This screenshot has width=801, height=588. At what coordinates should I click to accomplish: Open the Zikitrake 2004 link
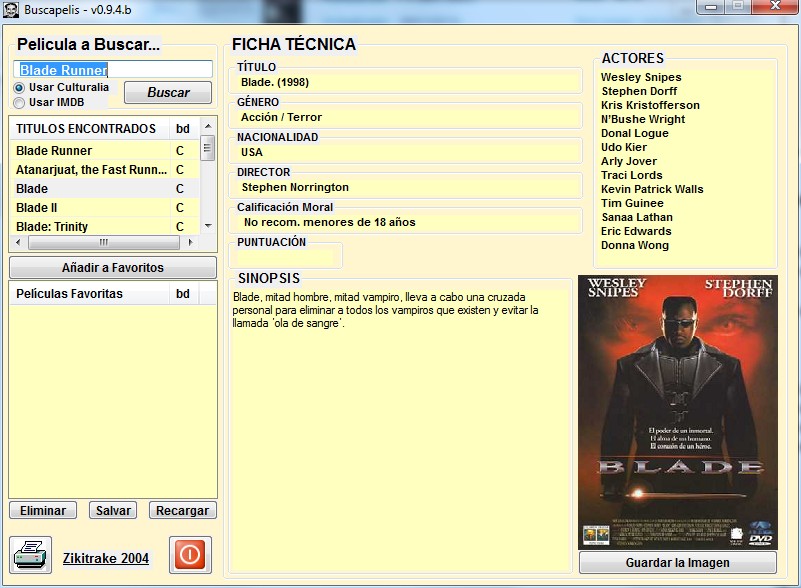coord(106,558)
